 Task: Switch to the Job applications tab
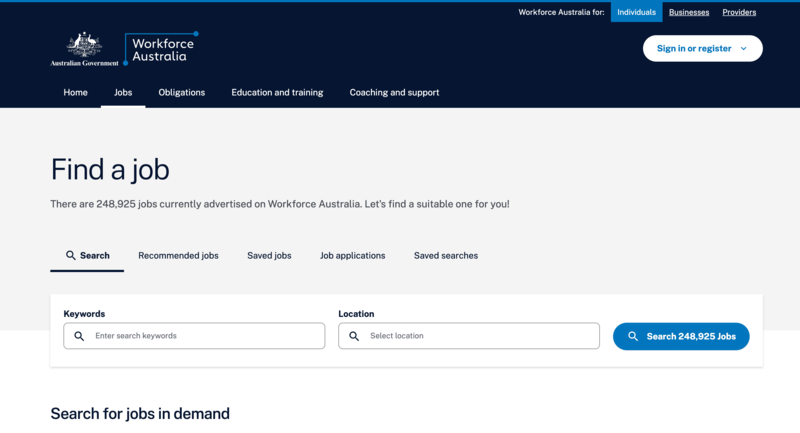point(353,256)
